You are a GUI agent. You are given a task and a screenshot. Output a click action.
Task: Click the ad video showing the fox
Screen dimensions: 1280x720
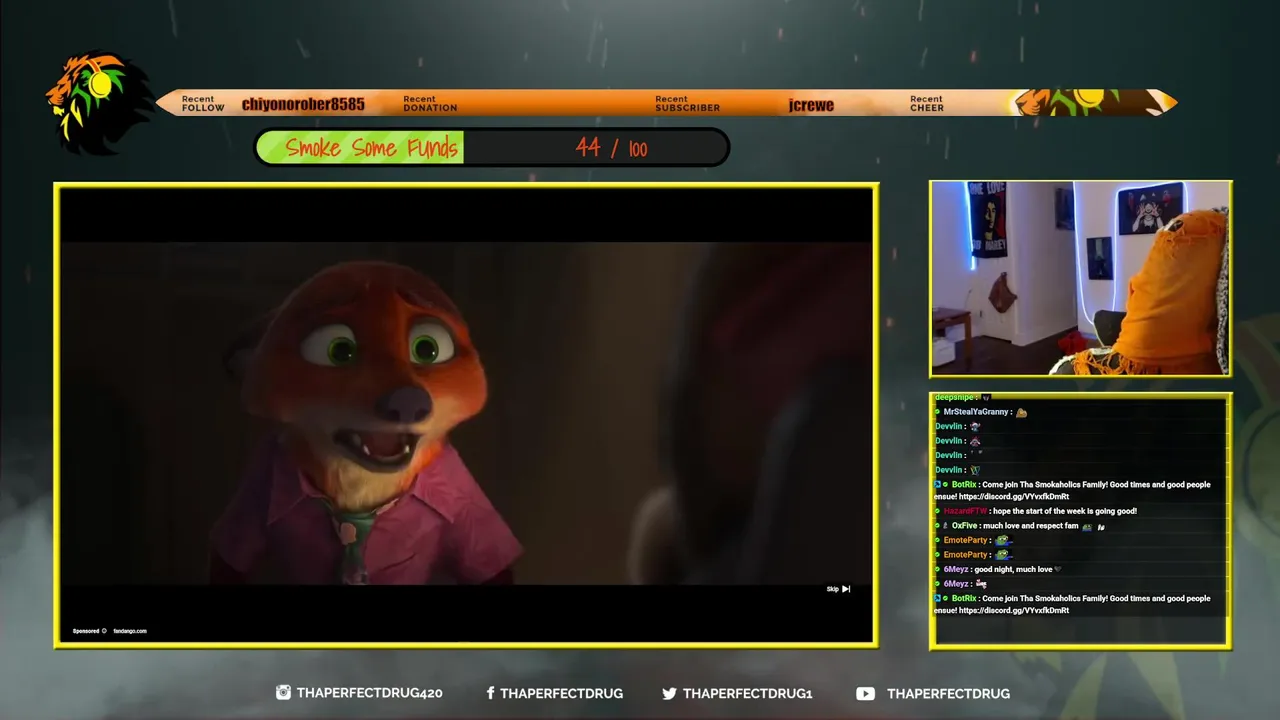(466, 413)
